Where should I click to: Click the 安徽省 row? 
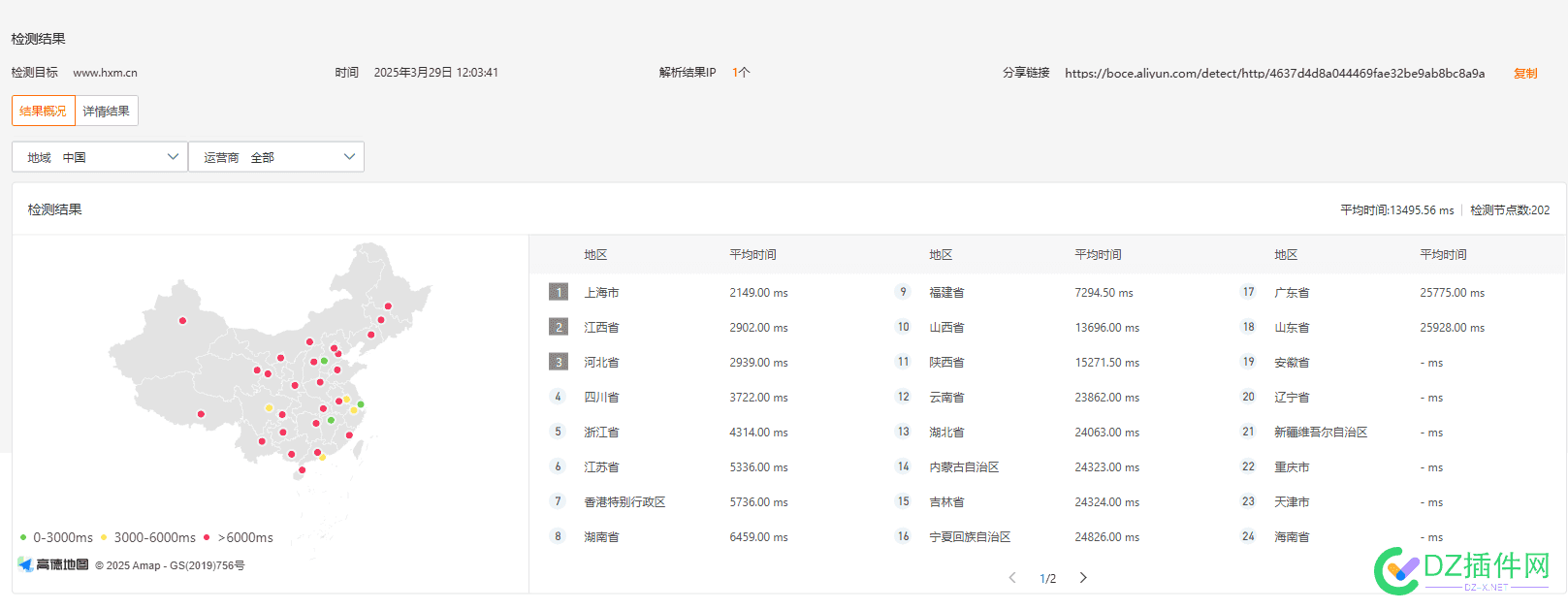[x=1392, y=362]
